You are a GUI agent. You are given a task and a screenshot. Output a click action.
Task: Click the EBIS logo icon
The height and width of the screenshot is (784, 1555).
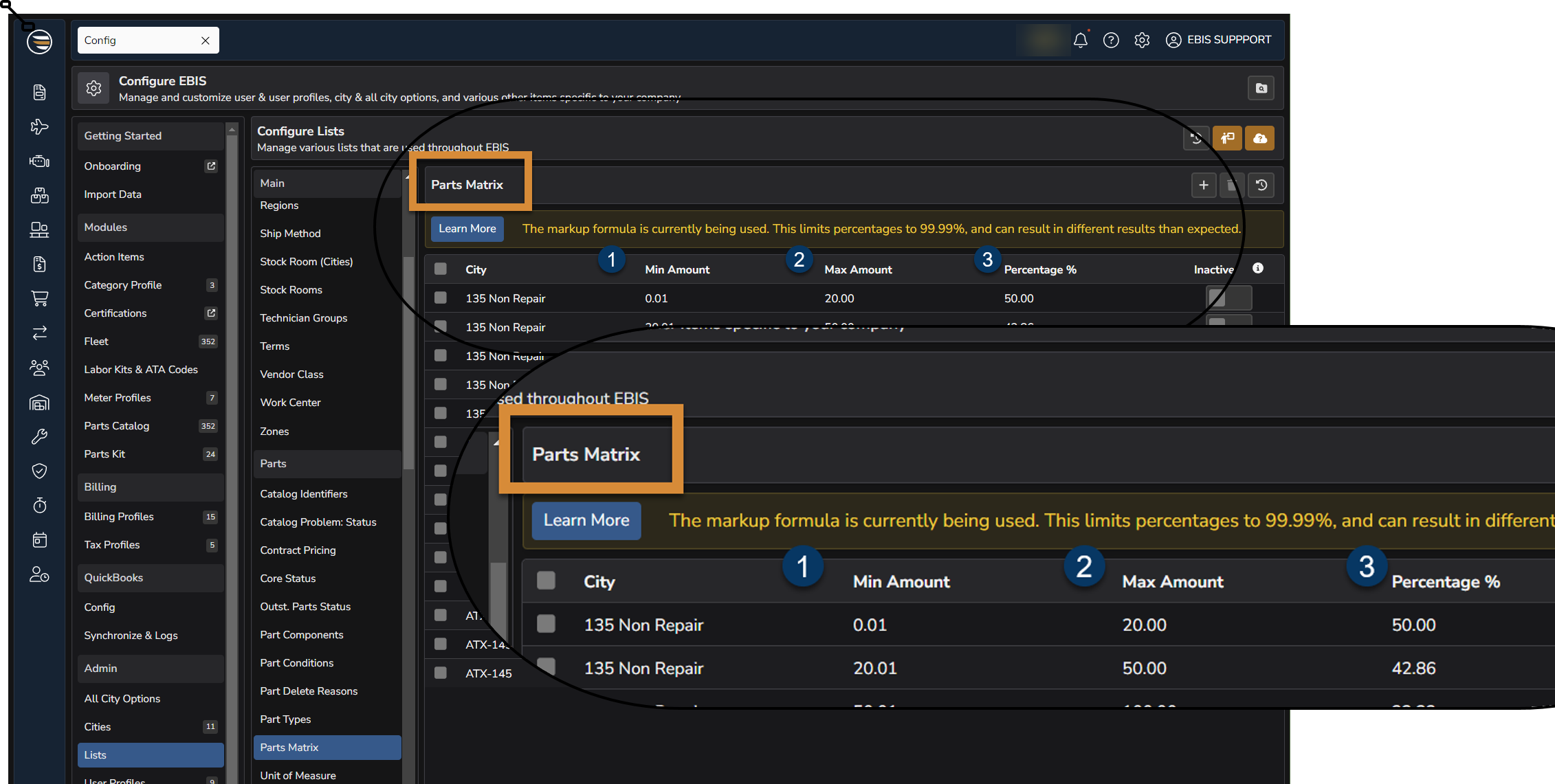pos(39,41)
